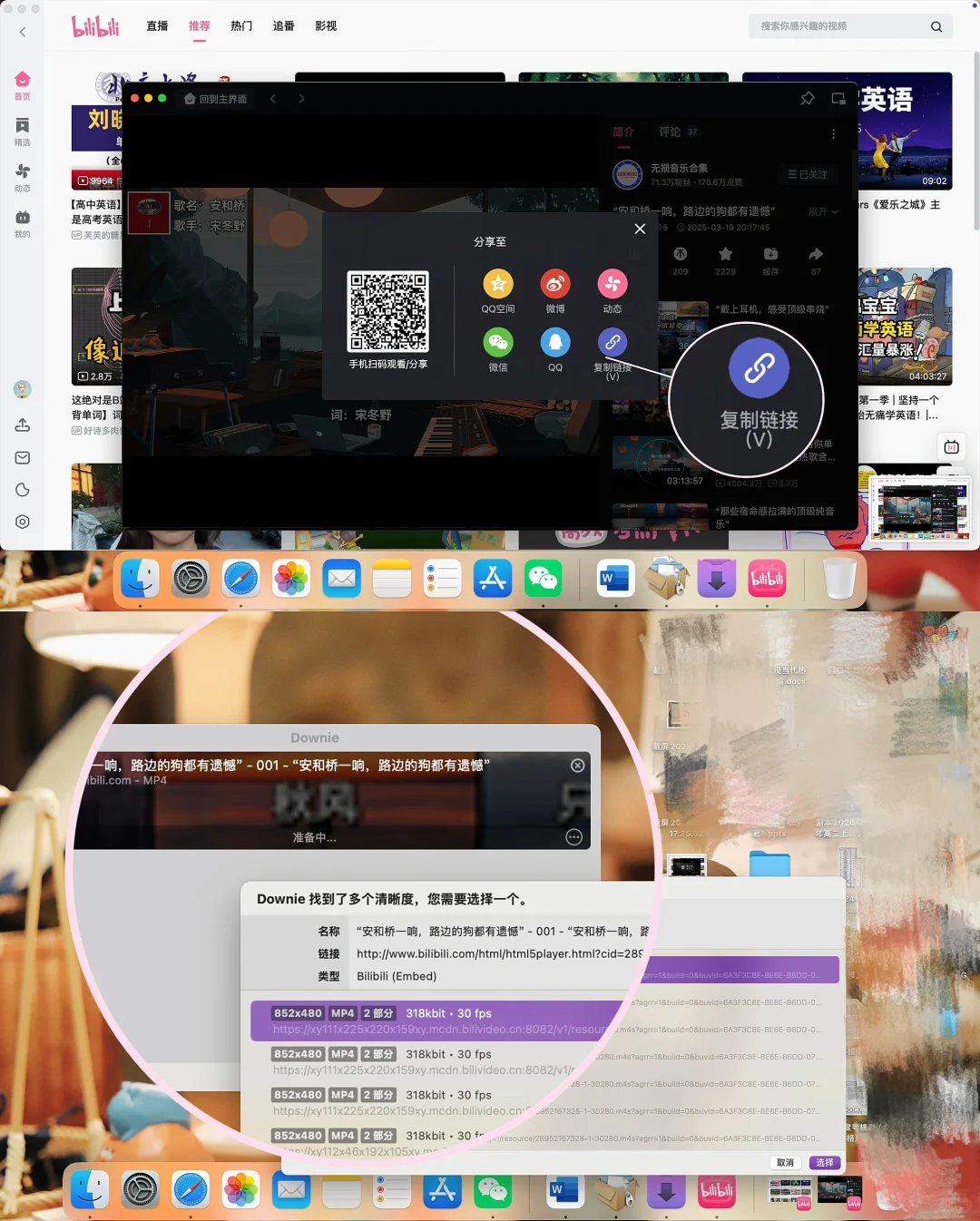Screen dimensions: 980x1221
Task: Share to QQ空间
Action: [x=498, y=284]
